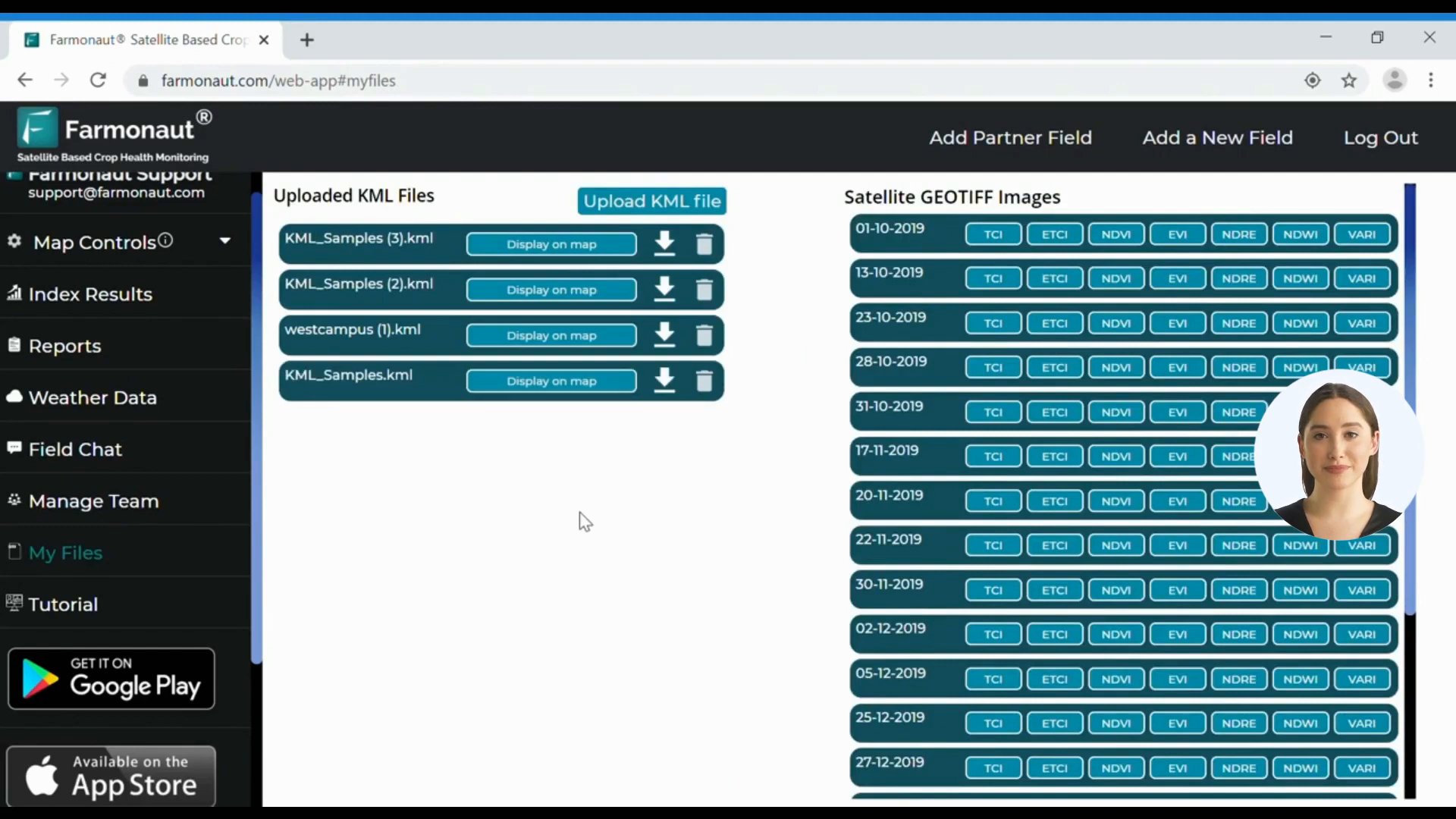This screenshot has width=1456, height=819.
Task: Open VARI image for 01-10-2019
Action: 1361,234
